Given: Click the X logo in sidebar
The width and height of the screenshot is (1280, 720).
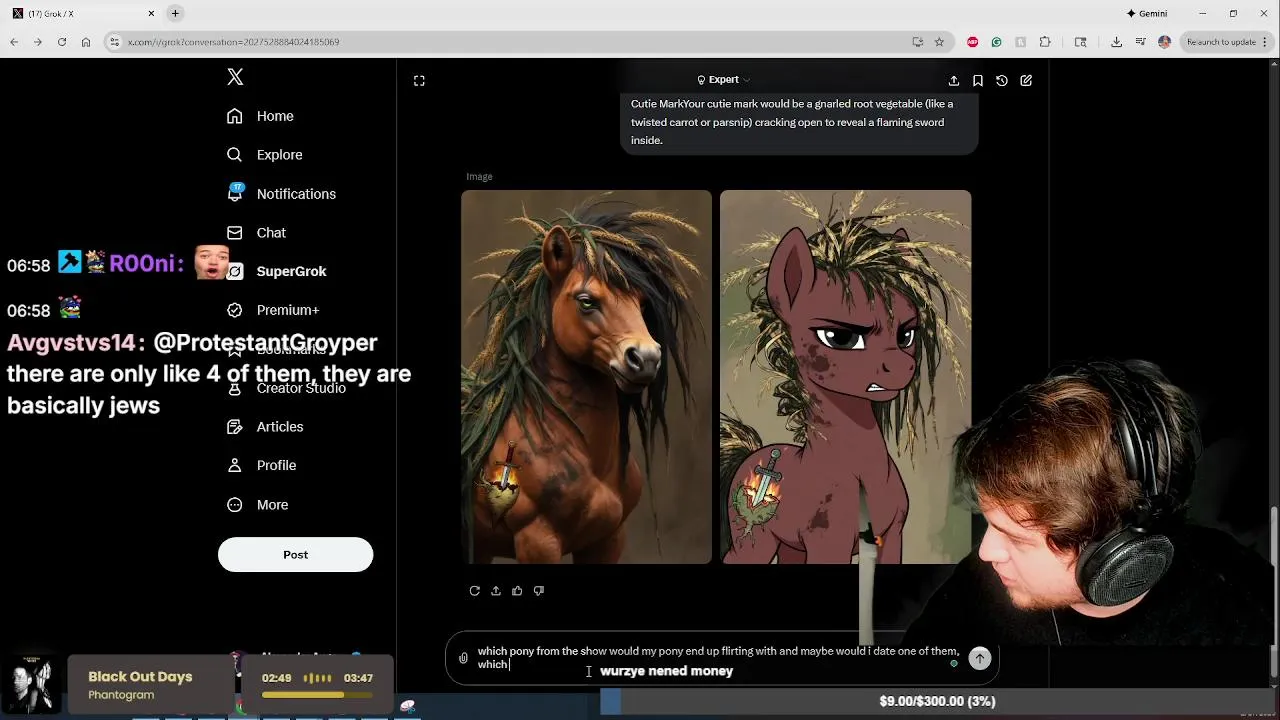Looking at the screenshot, I should coord(235,77).
